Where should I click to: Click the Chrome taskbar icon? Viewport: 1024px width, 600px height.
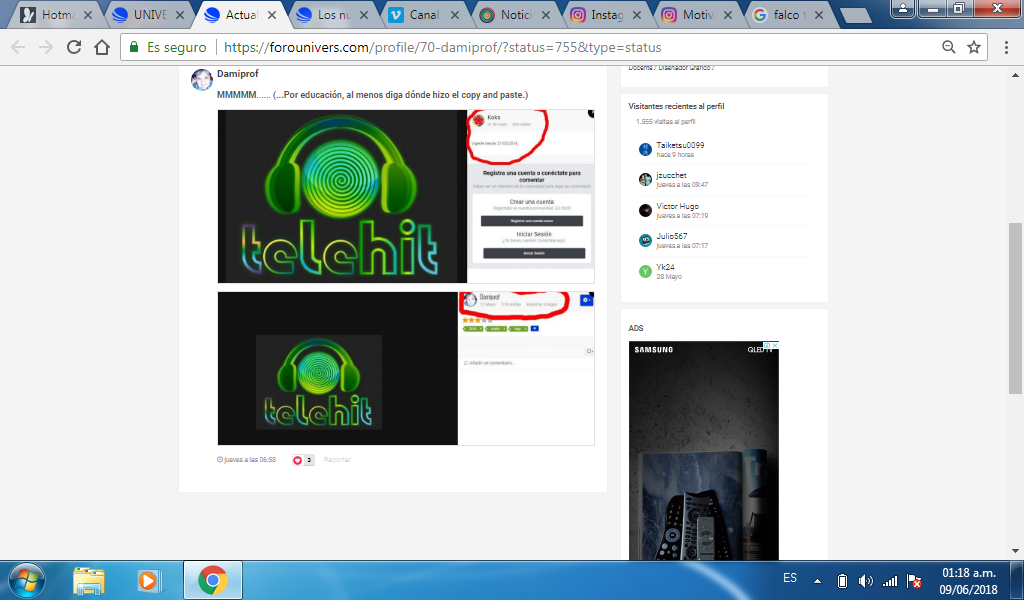pos(212,580)
